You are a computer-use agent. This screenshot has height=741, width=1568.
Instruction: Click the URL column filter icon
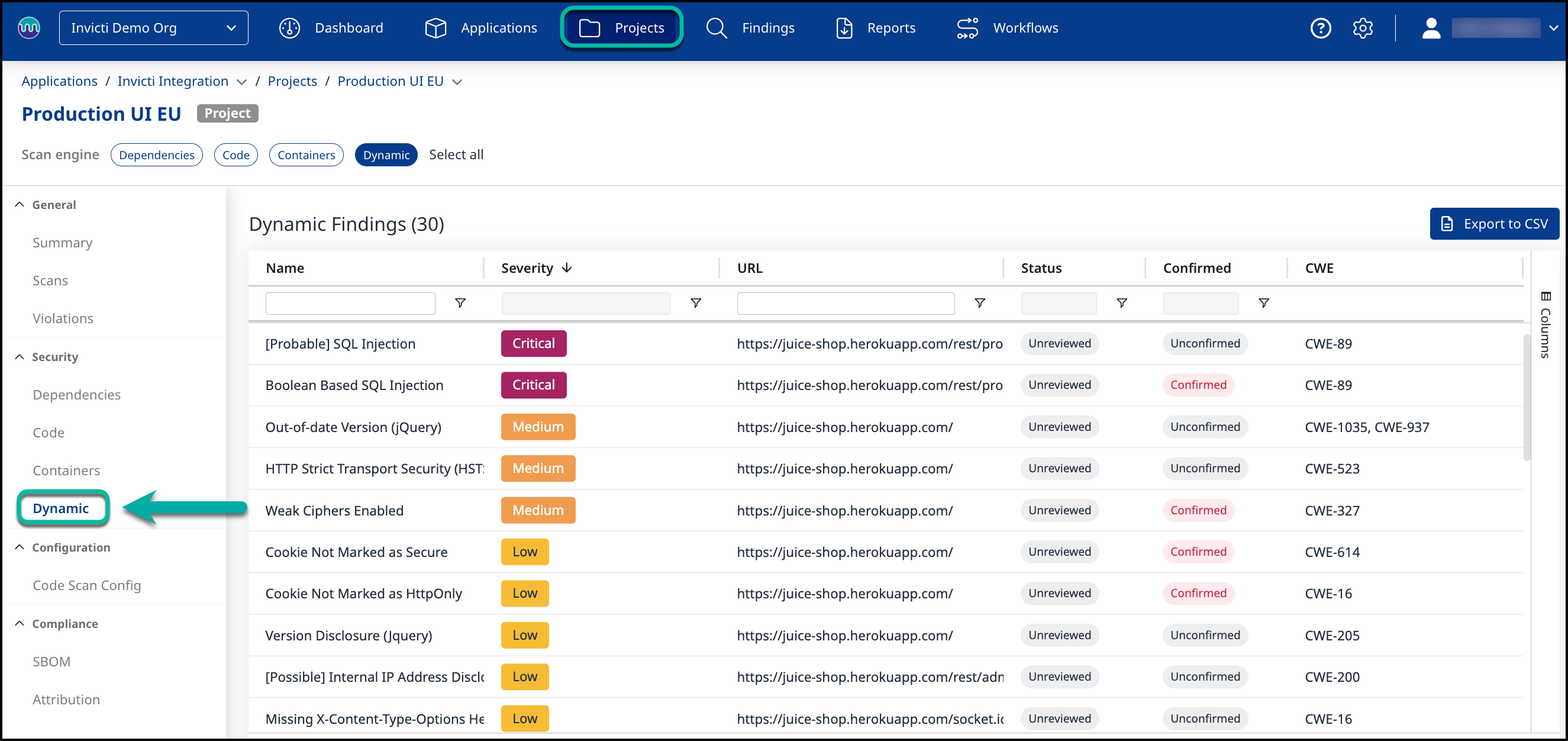tap(979, 302)
